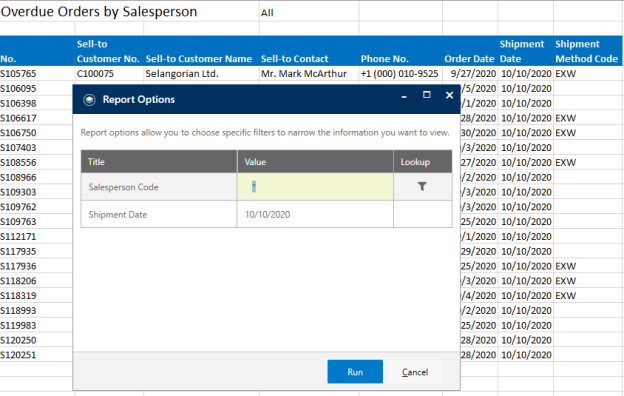Image resolution: width=624 pixels, height=396 pixels.
Task: Select order number S106617 cell
Action: click(36, 118)
